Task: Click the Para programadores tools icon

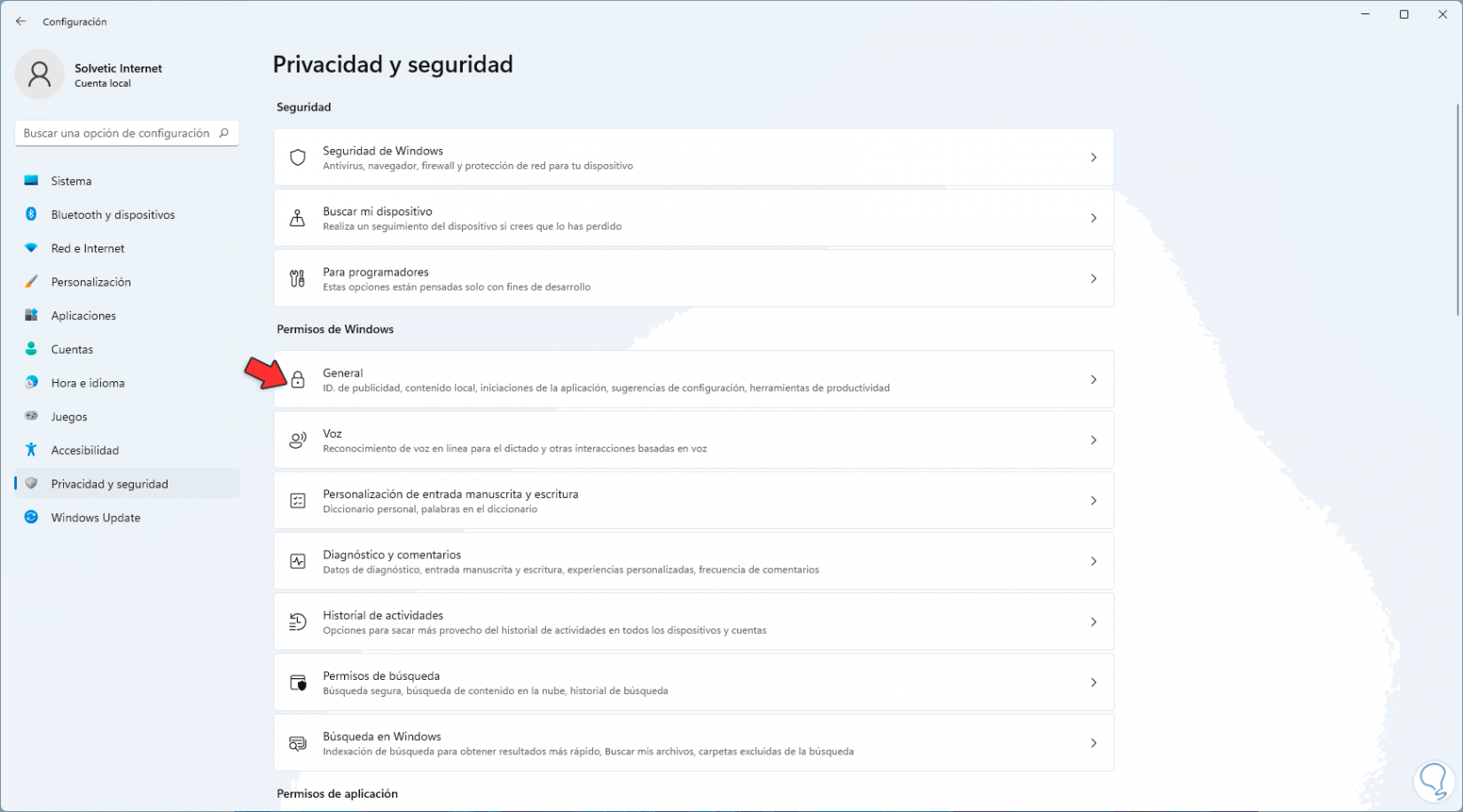Action: click(298, 278)
